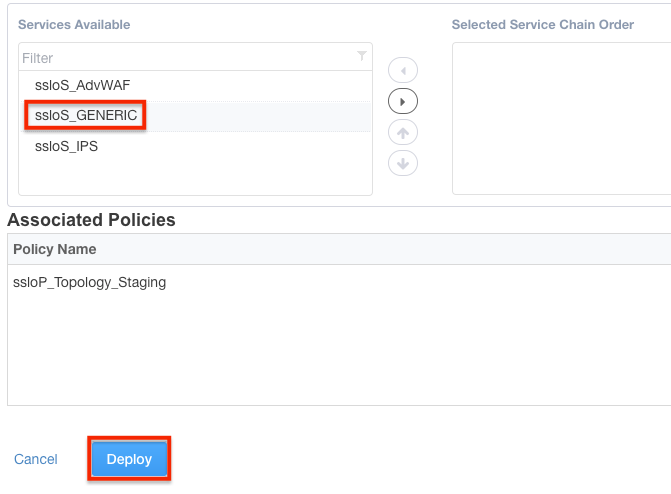Move service down in chain order

coord(402,163)
